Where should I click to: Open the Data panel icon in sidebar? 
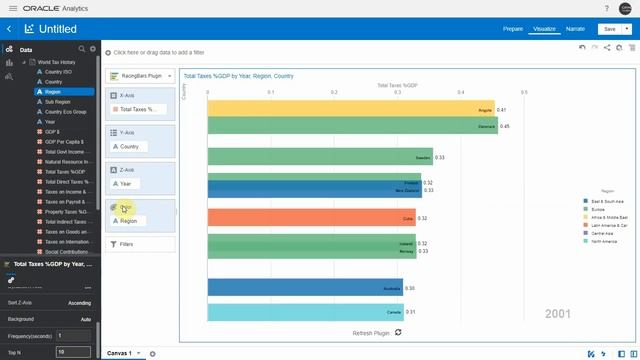coord(9,49)
